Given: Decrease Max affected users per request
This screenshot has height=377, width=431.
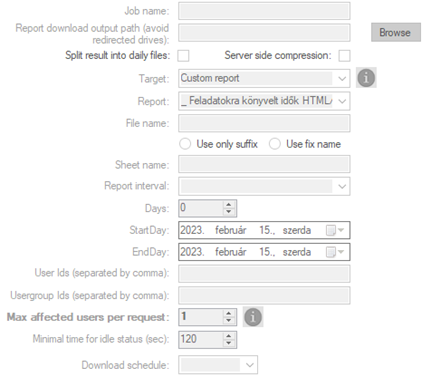Looking at the screenshot, I should pyautogui.click(x=228, y=320).
